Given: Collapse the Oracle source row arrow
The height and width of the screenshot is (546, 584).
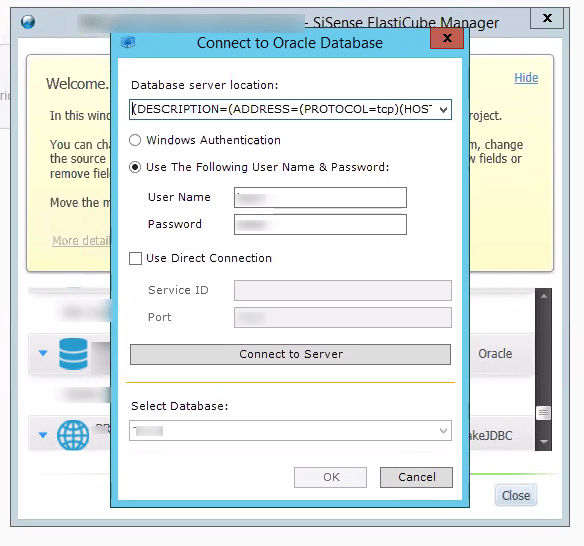Looking at the screenshot, I should 43,353.
